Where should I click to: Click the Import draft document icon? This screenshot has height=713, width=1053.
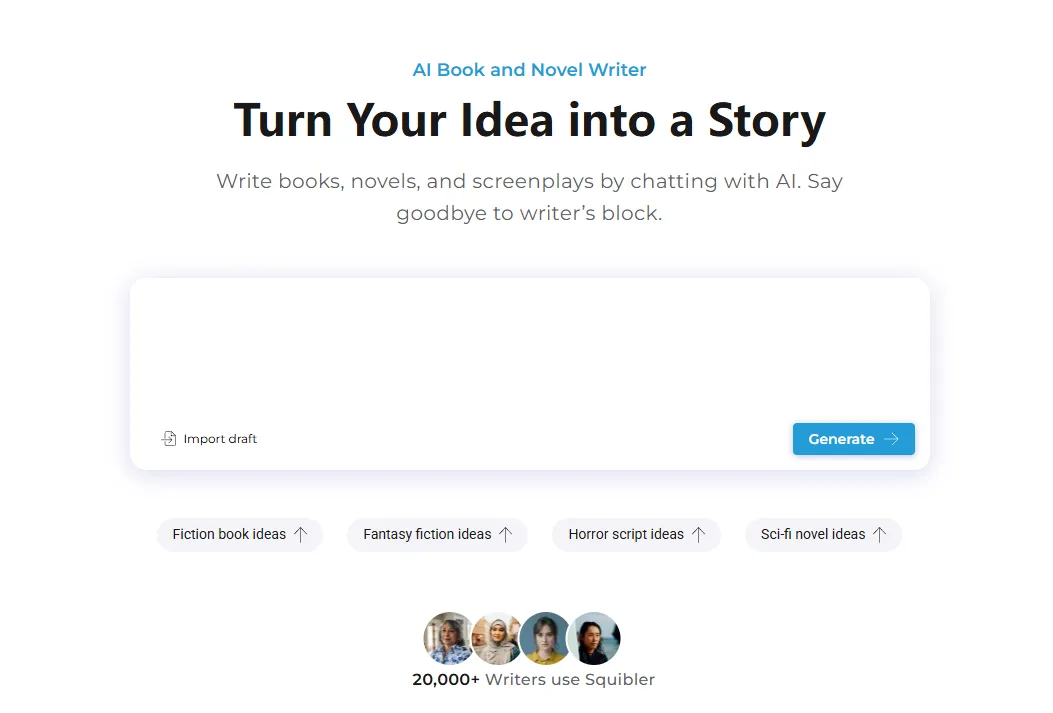(x=169, y=439)
